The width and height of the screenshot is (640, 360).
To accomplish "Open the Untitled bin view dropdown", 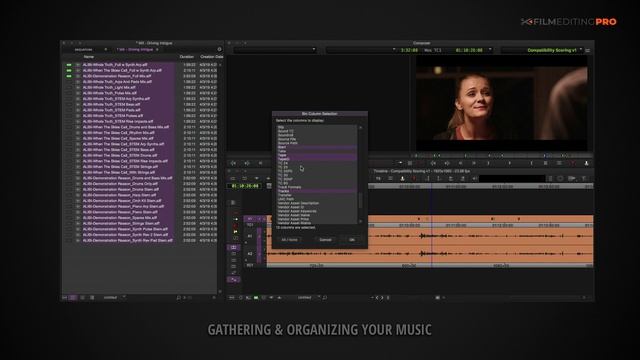I will 114,298.
